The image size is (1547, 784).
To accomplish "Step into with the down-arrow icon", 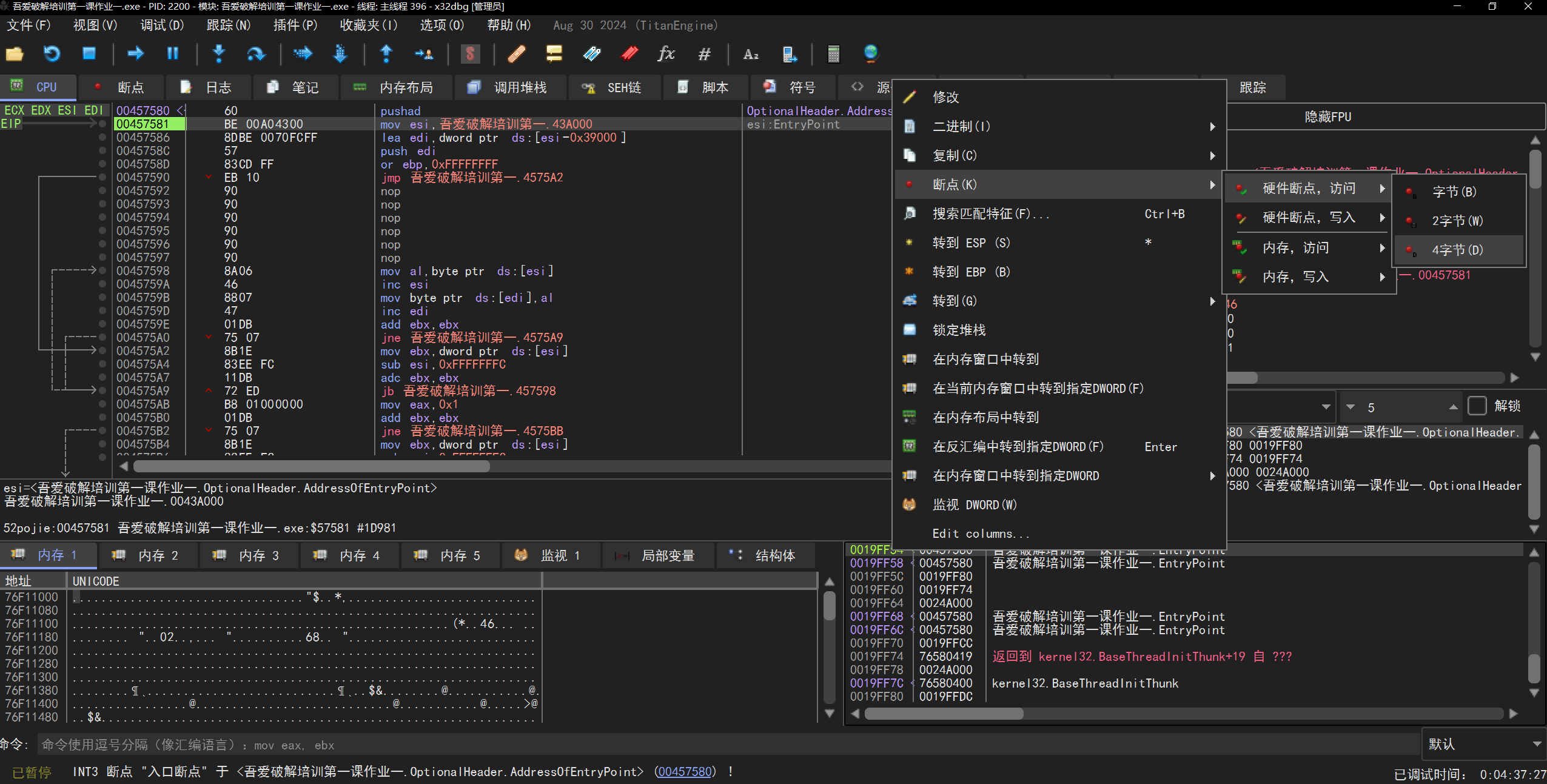I will coord(219,54).
